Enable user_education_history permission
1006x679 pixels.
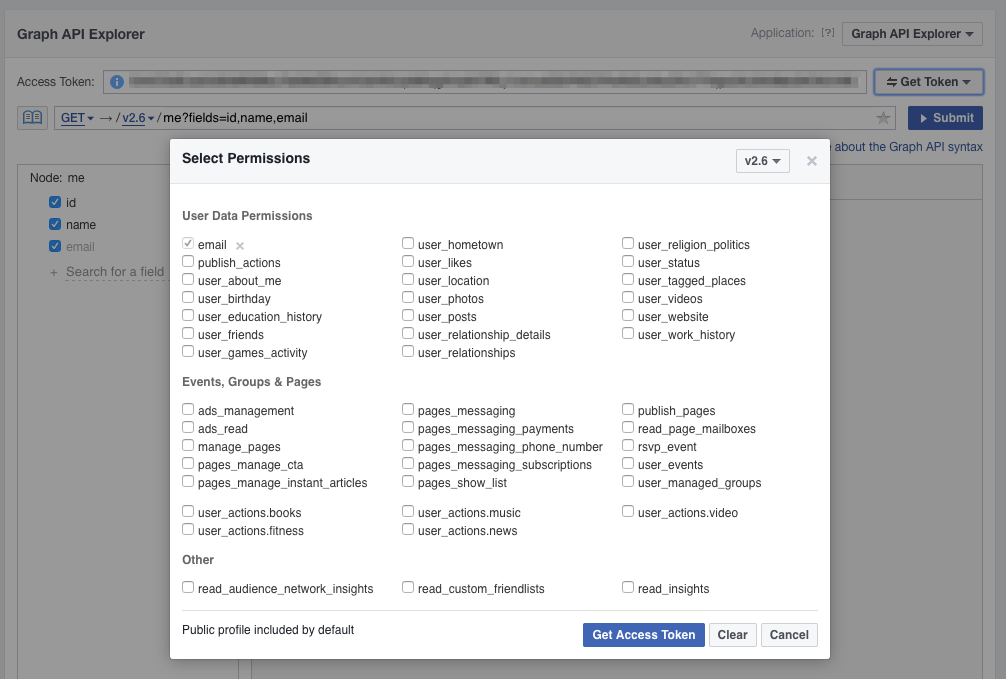point(188,315)
